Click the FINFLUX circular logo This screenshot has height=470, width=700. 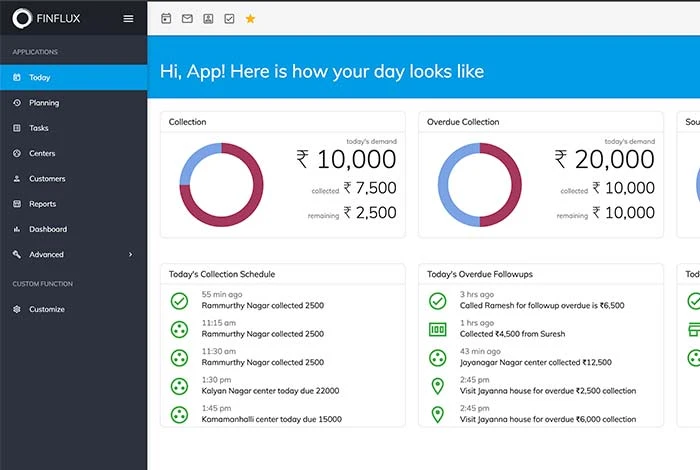(22, 18)
